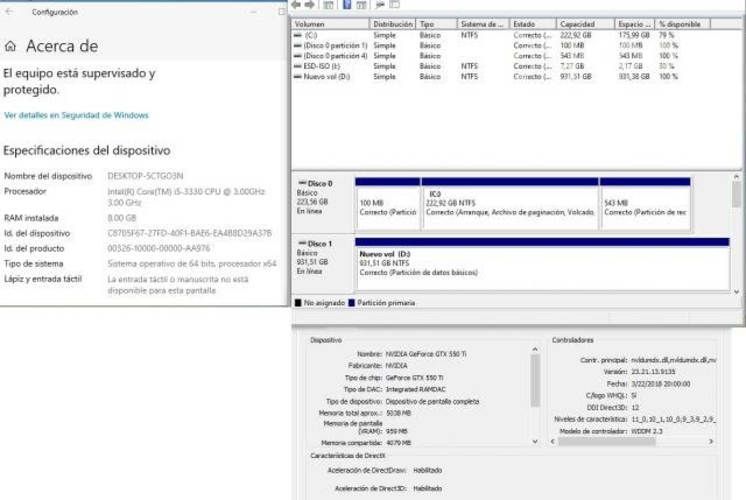Select Nuevo vol (D:) partition block on Disco 1
This screenshot has width=746, height=500.
coord(542,265)
